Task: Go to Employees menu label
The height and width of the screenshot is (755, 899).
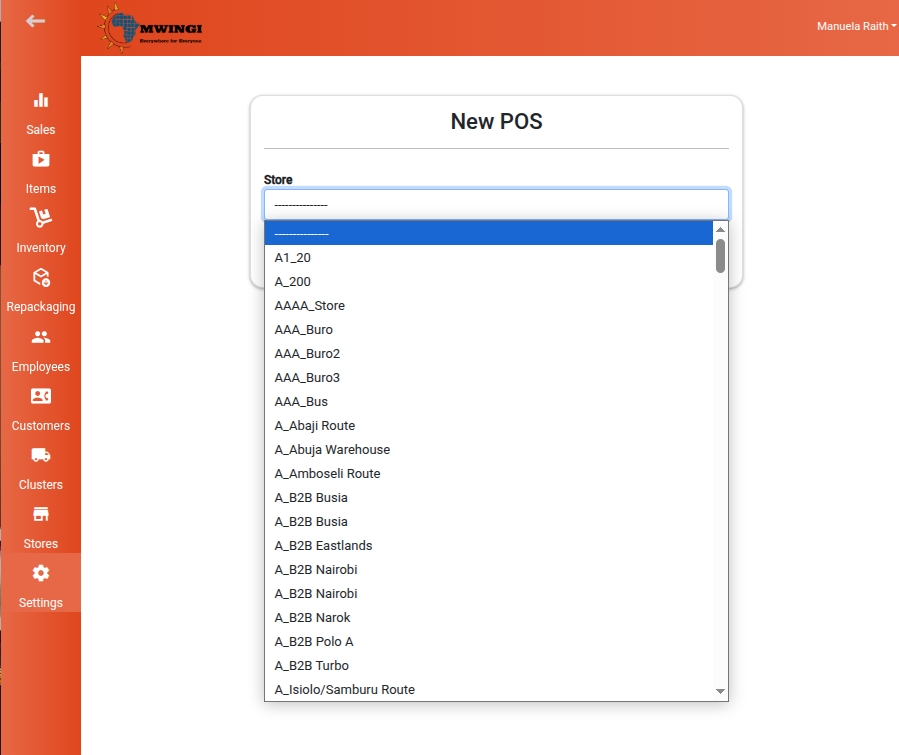Action: (x=41, y=366)
